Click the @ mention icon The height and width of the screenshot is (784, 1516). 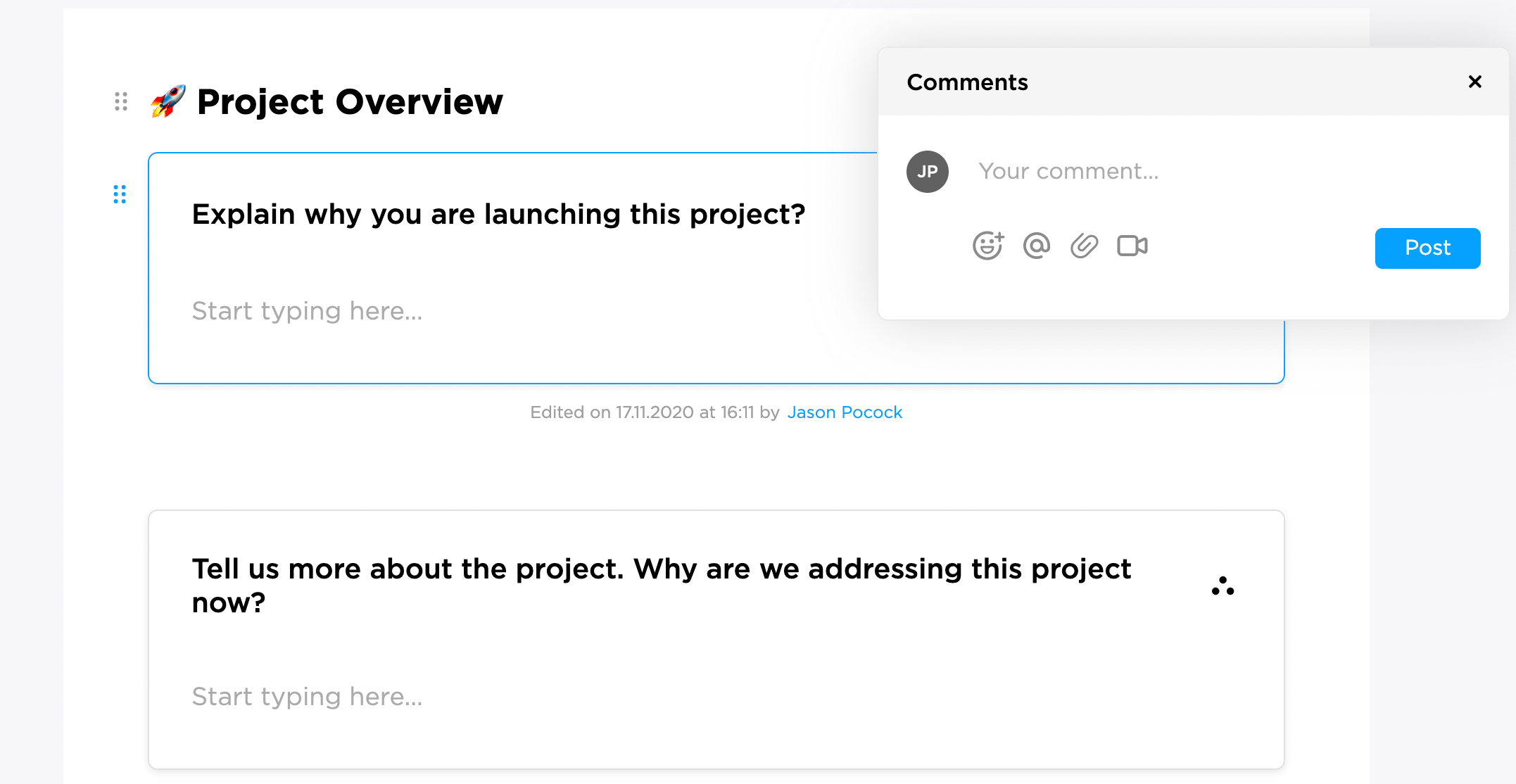pos(1036,246)
